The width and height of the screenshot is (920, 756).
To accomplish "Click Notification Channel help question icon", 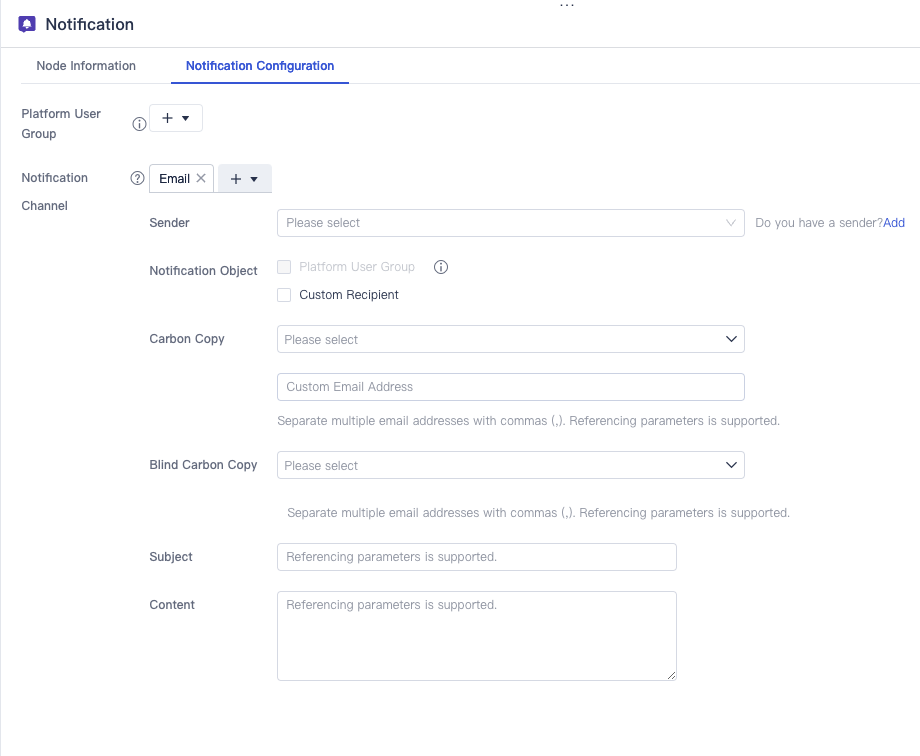I will coord(138,178).
